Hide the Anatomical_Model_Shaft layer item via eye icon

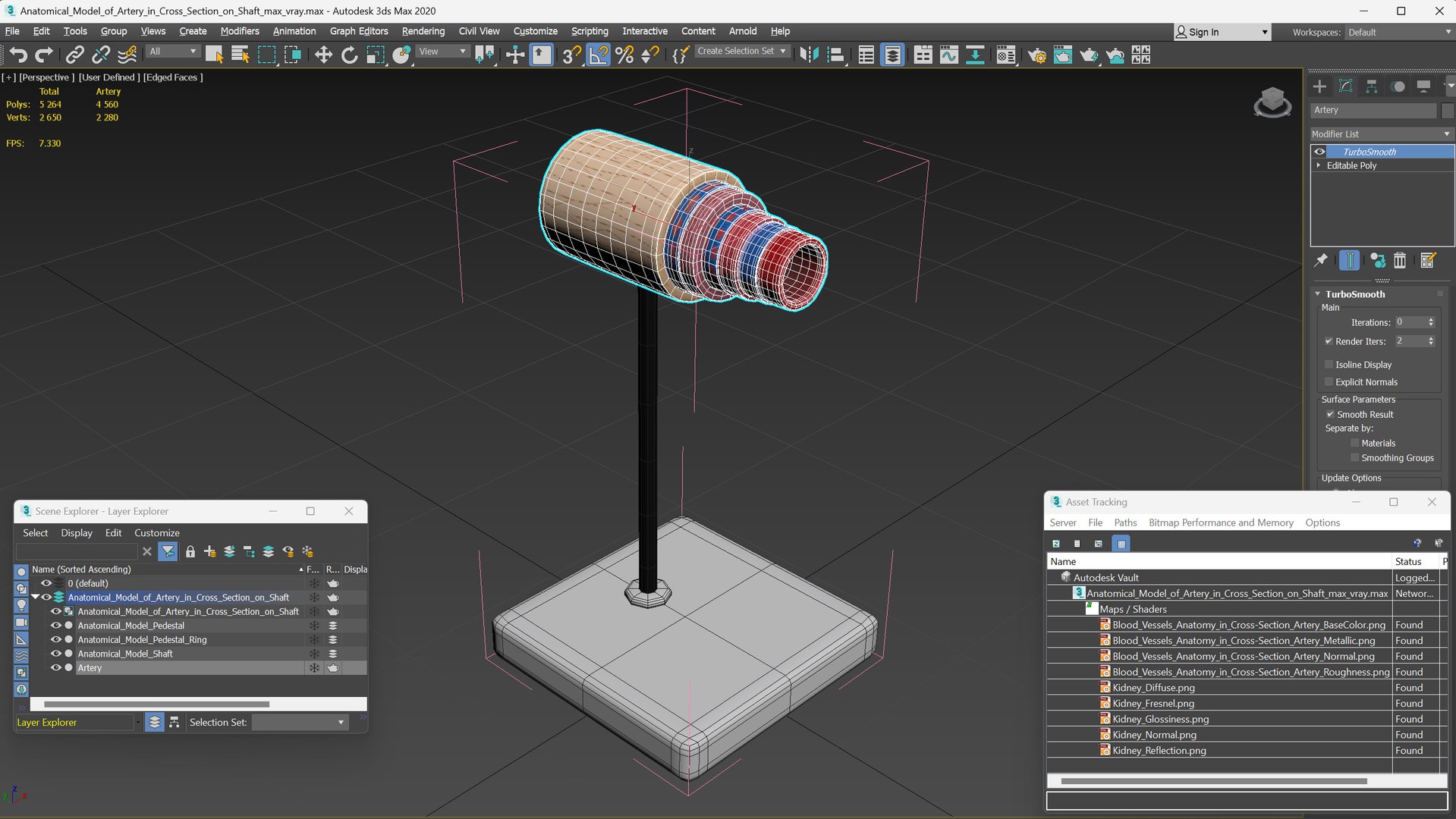point(55,654)
